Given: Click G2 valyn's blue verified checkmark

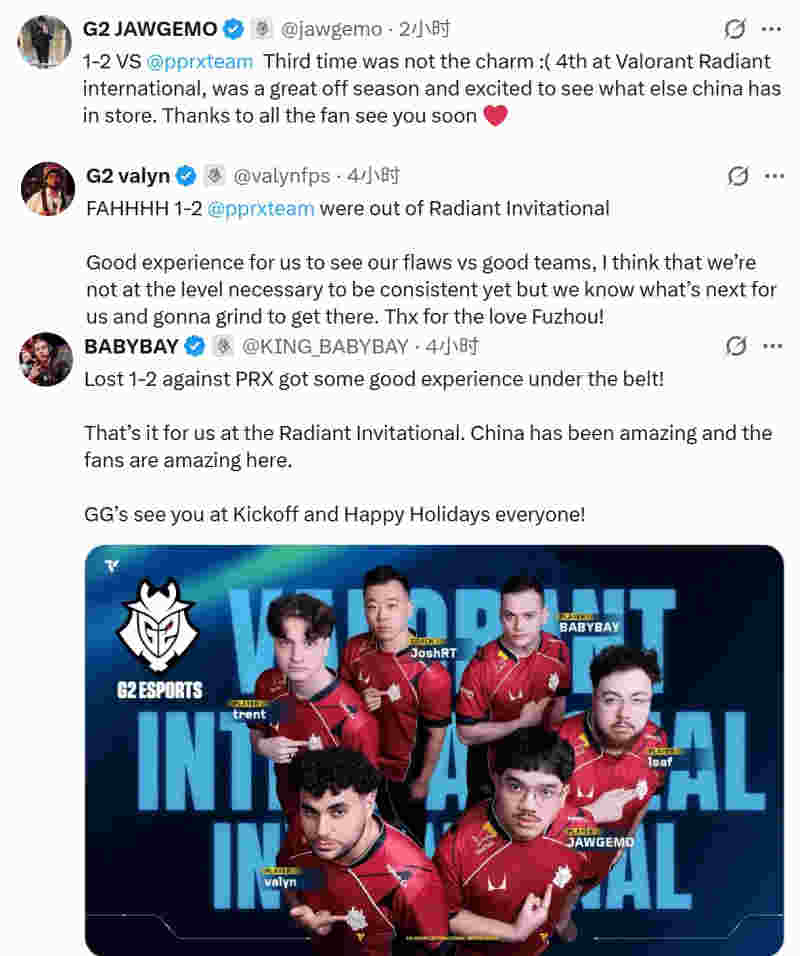Looking at the screenshot, I should [186, 176].
